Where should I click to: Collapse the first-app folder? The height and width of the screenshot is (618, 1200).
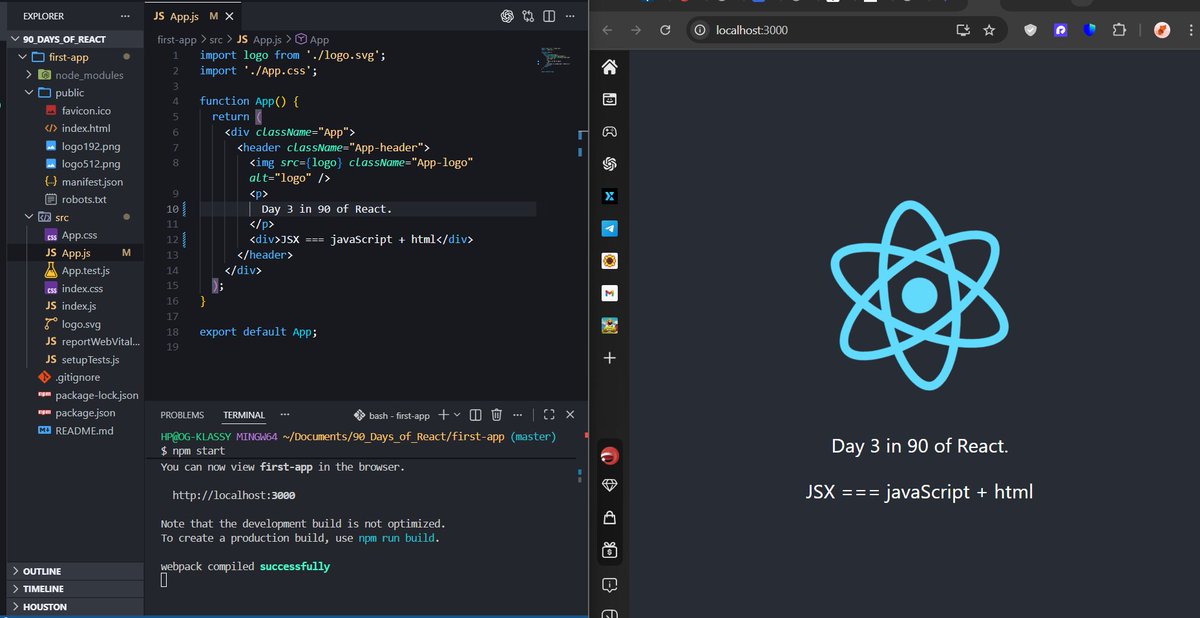24,57
